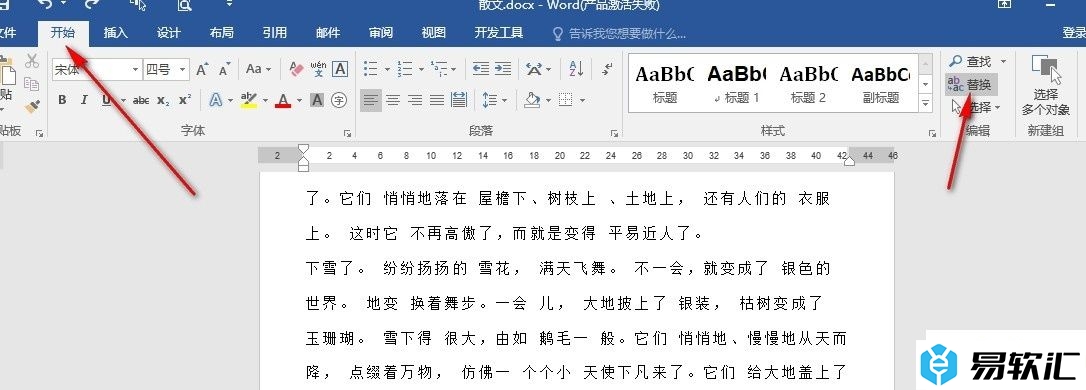This screenshot has height=390, width=1086.
Task: Apply text effects glowing A icon
Action: tap(215, 100)
